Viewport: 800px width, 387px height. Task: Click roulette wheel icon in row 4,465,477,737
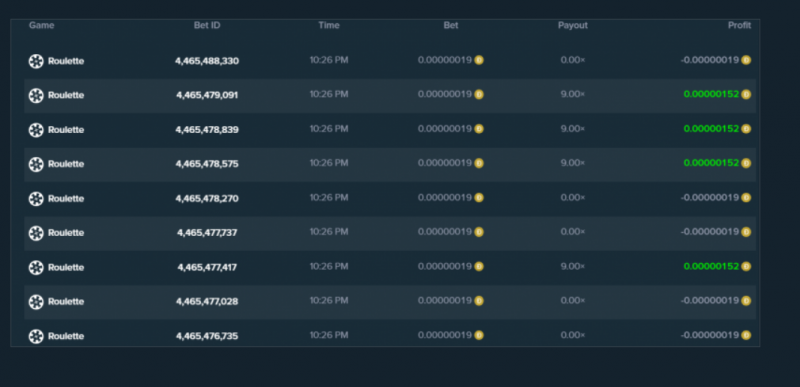tap(36, 233)
